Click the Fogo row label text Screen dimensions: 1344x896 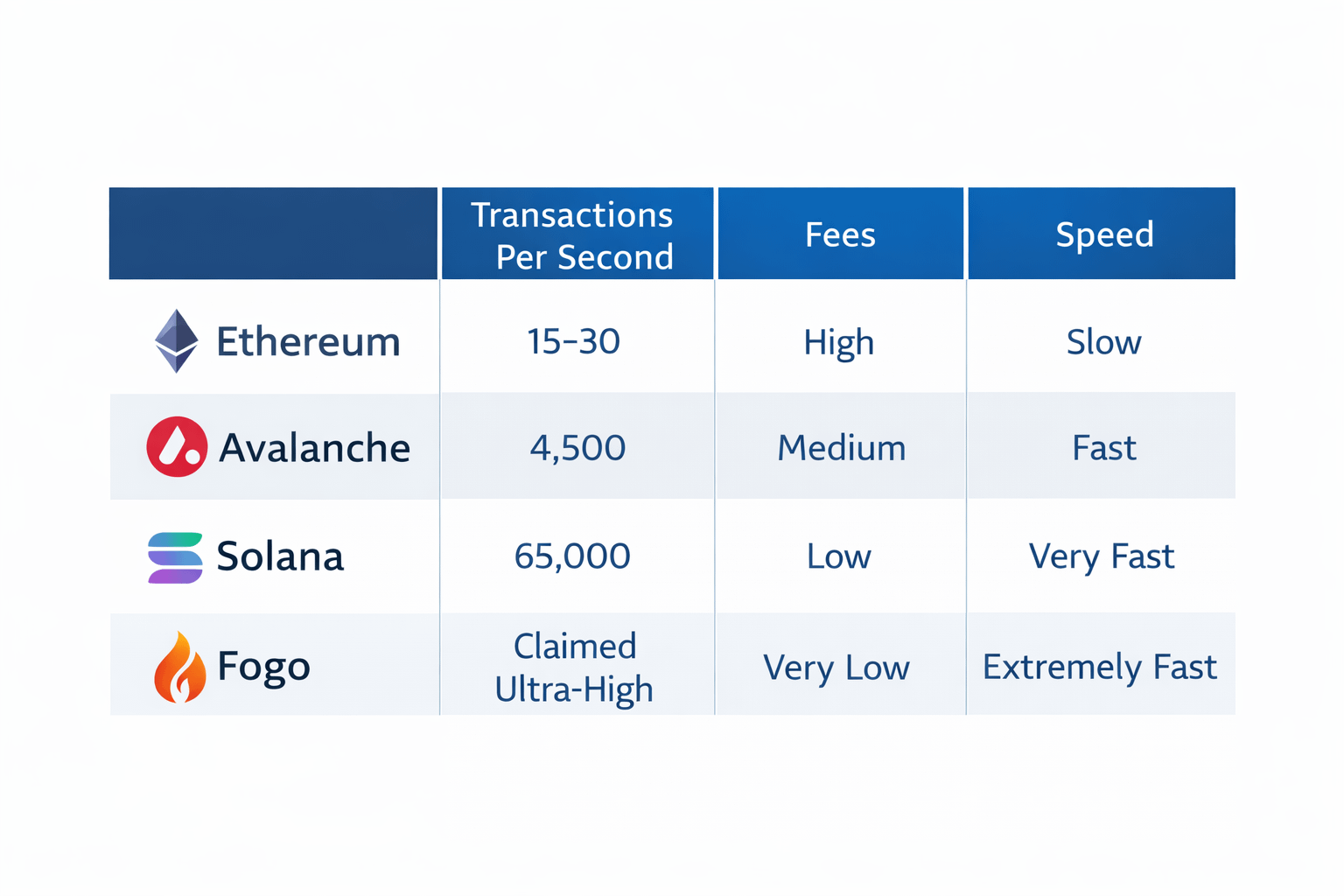point(263,667)
